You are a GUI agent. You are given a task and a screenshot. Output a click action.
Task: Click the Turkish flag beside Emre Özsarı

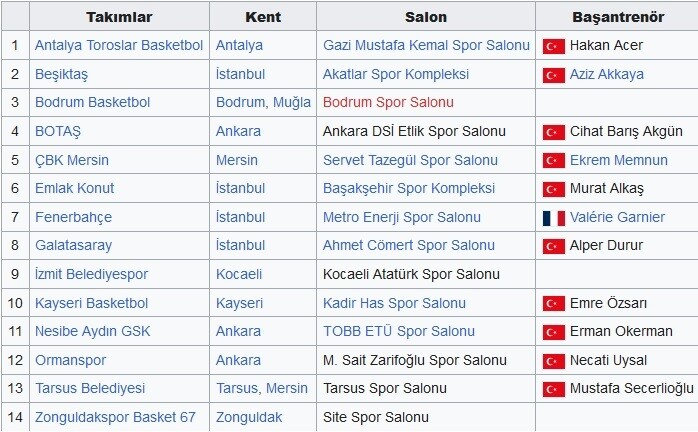point(553,304)
